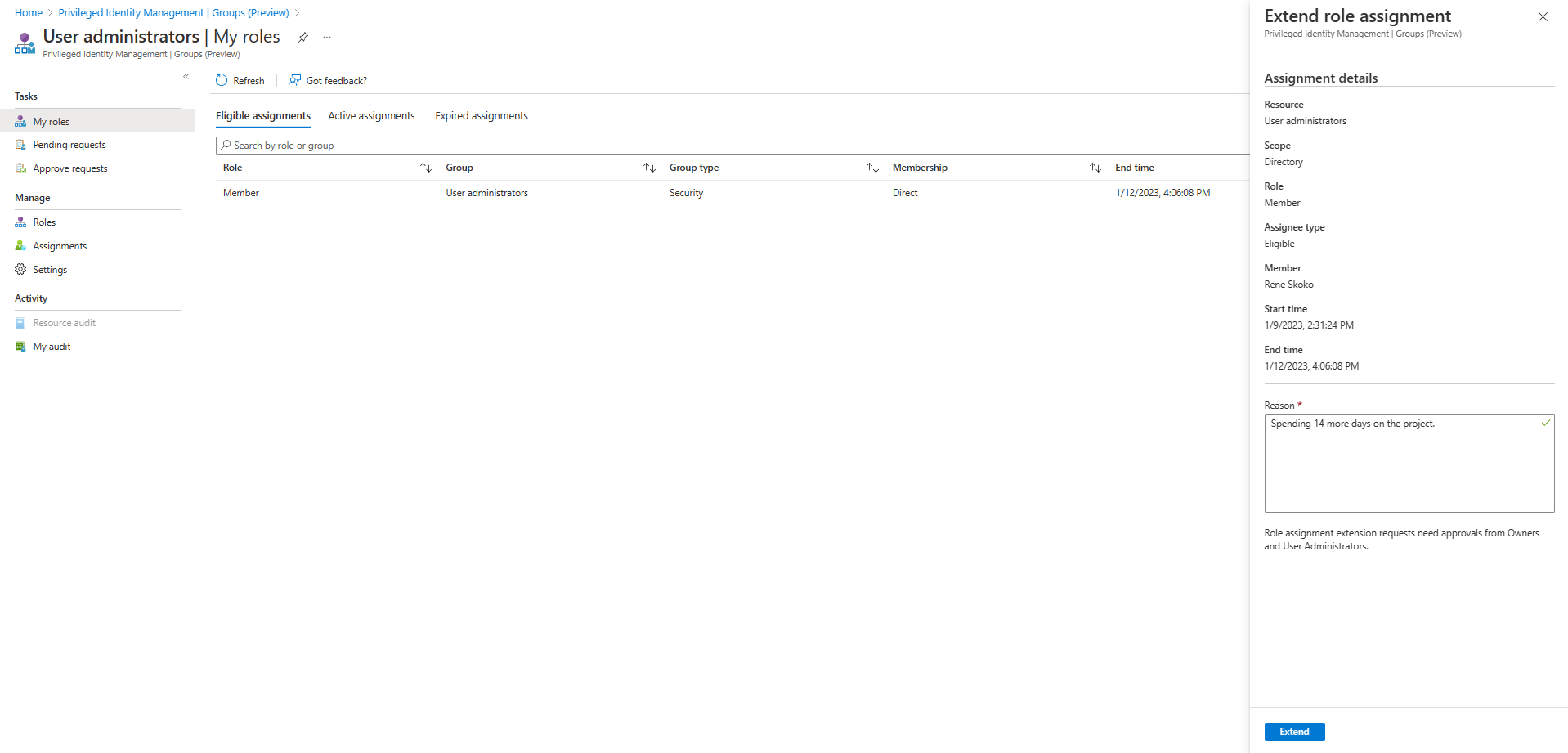Click the Direct membership cell
The width and height of the screenshot is (1568, 753).
(x=905, y=193)
